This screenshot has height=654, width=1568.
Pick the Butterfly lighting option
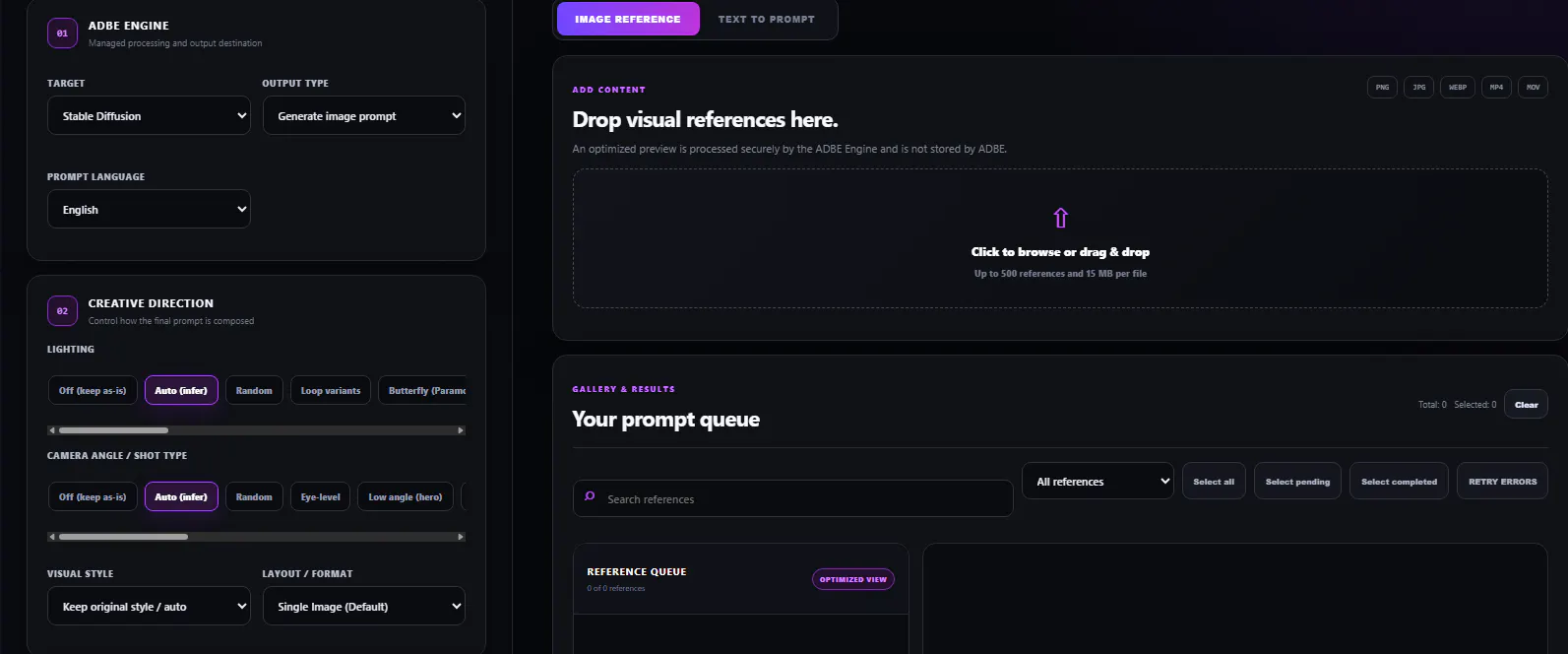(x=422, y=391)
